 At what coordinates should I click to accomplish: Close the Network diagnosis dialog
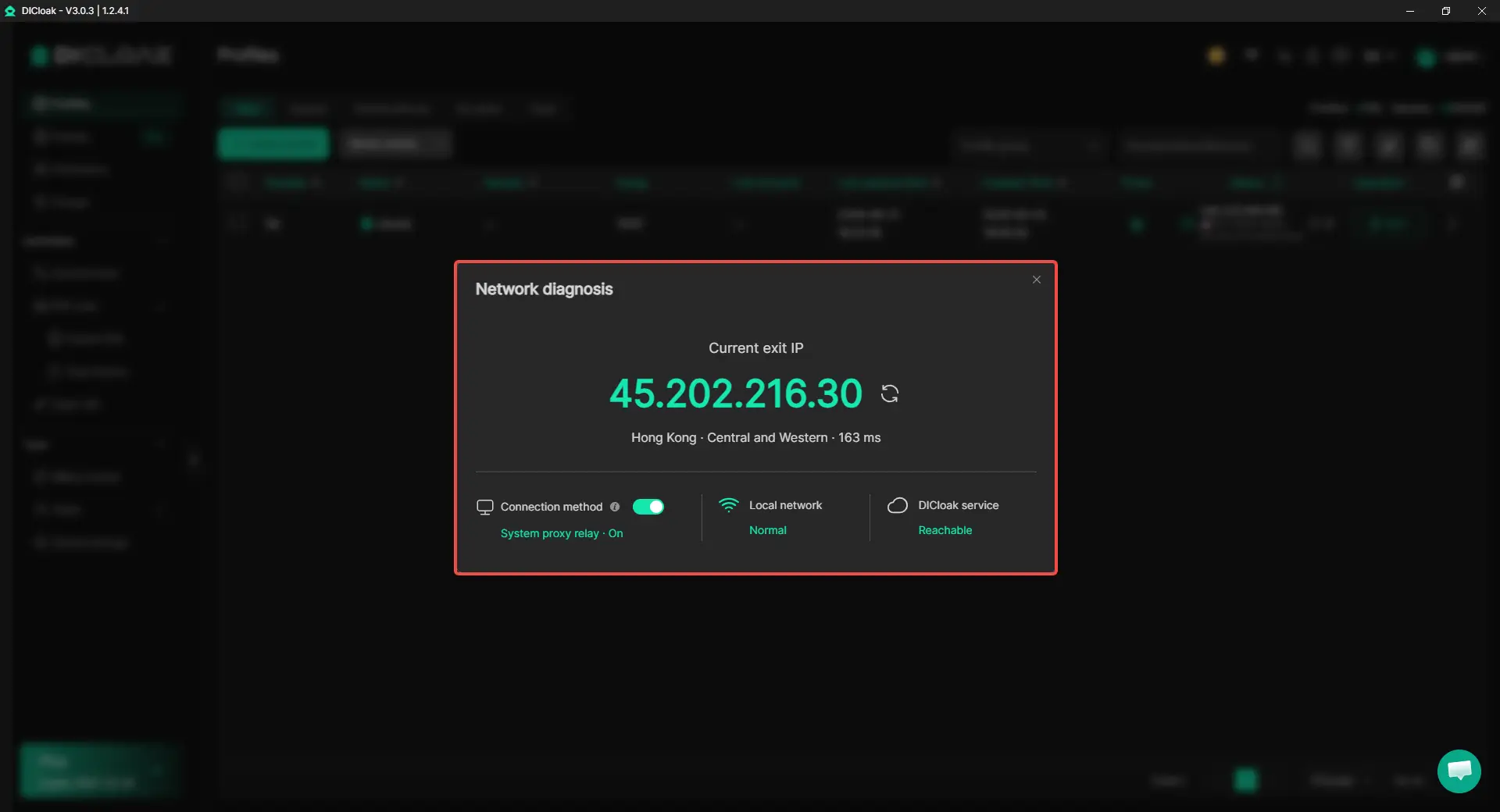[1036, 280]
